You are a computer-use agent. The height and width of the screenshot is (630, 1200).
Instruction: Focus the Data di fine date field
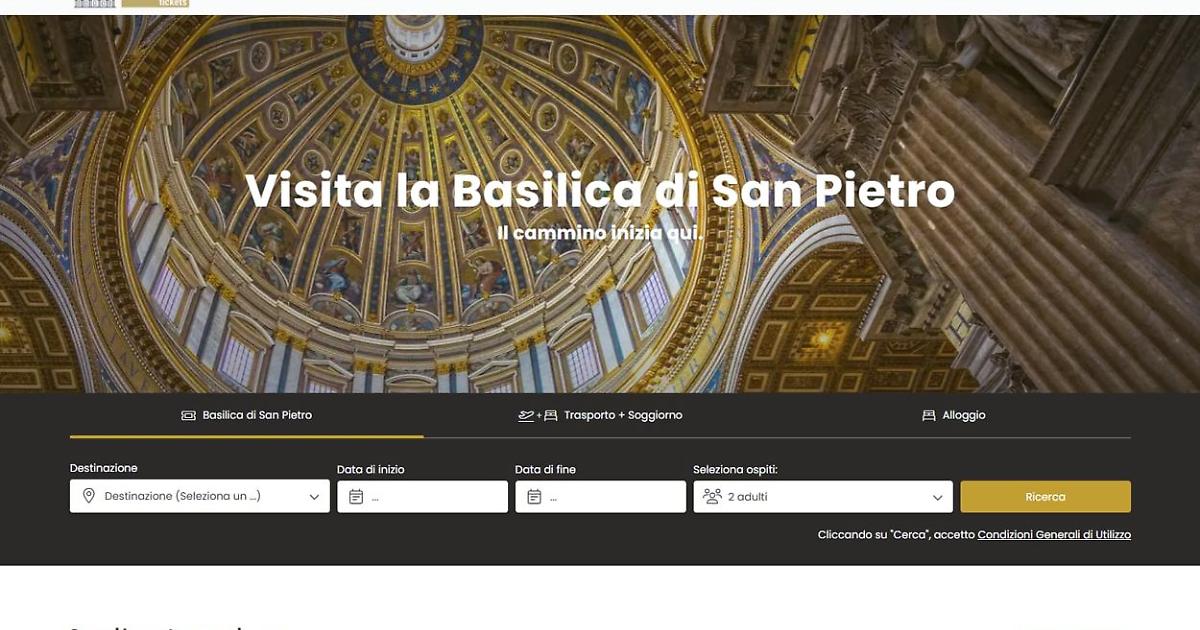601,497
